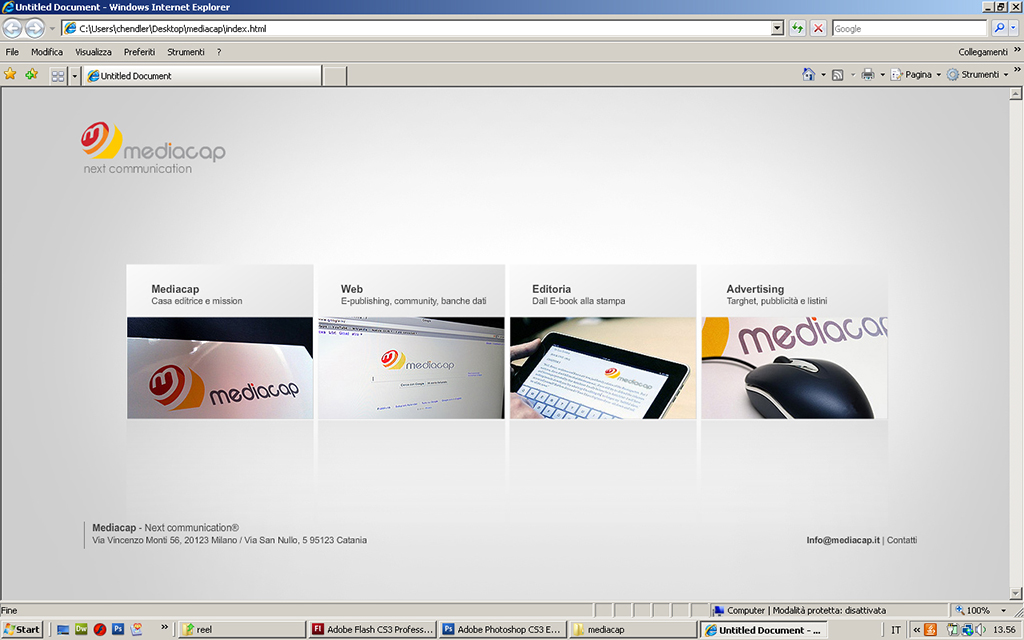Click the Contatti footer link

pyautogui.click(x=902, y=540)
